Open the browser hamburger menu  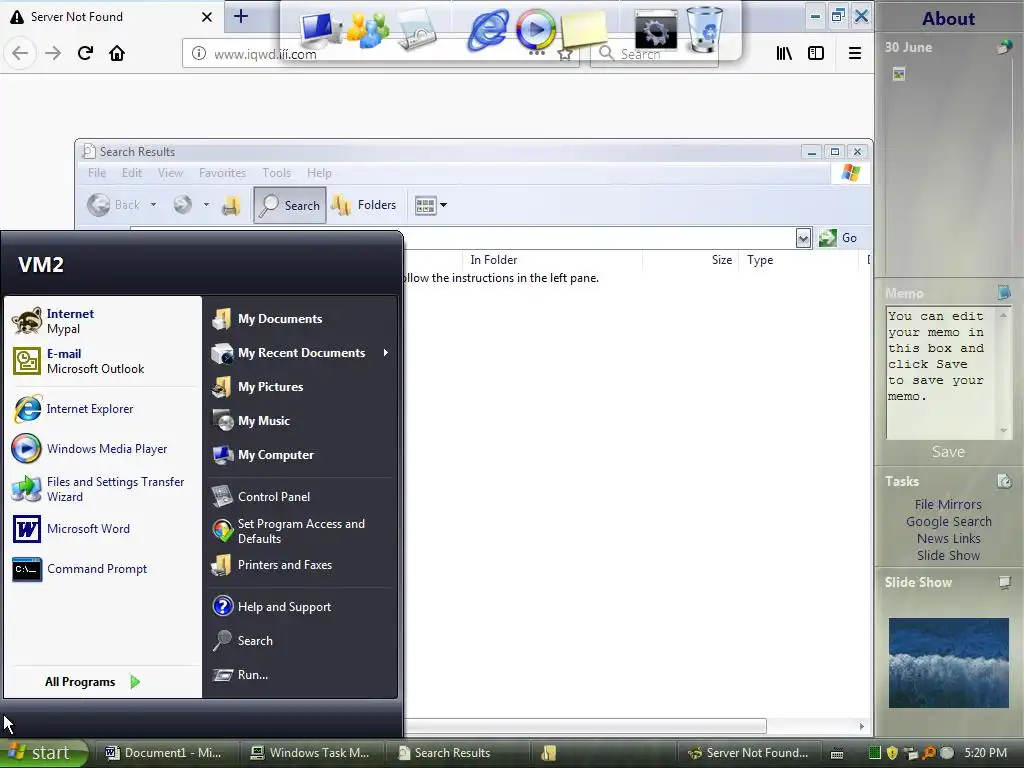tap(854, 53)
